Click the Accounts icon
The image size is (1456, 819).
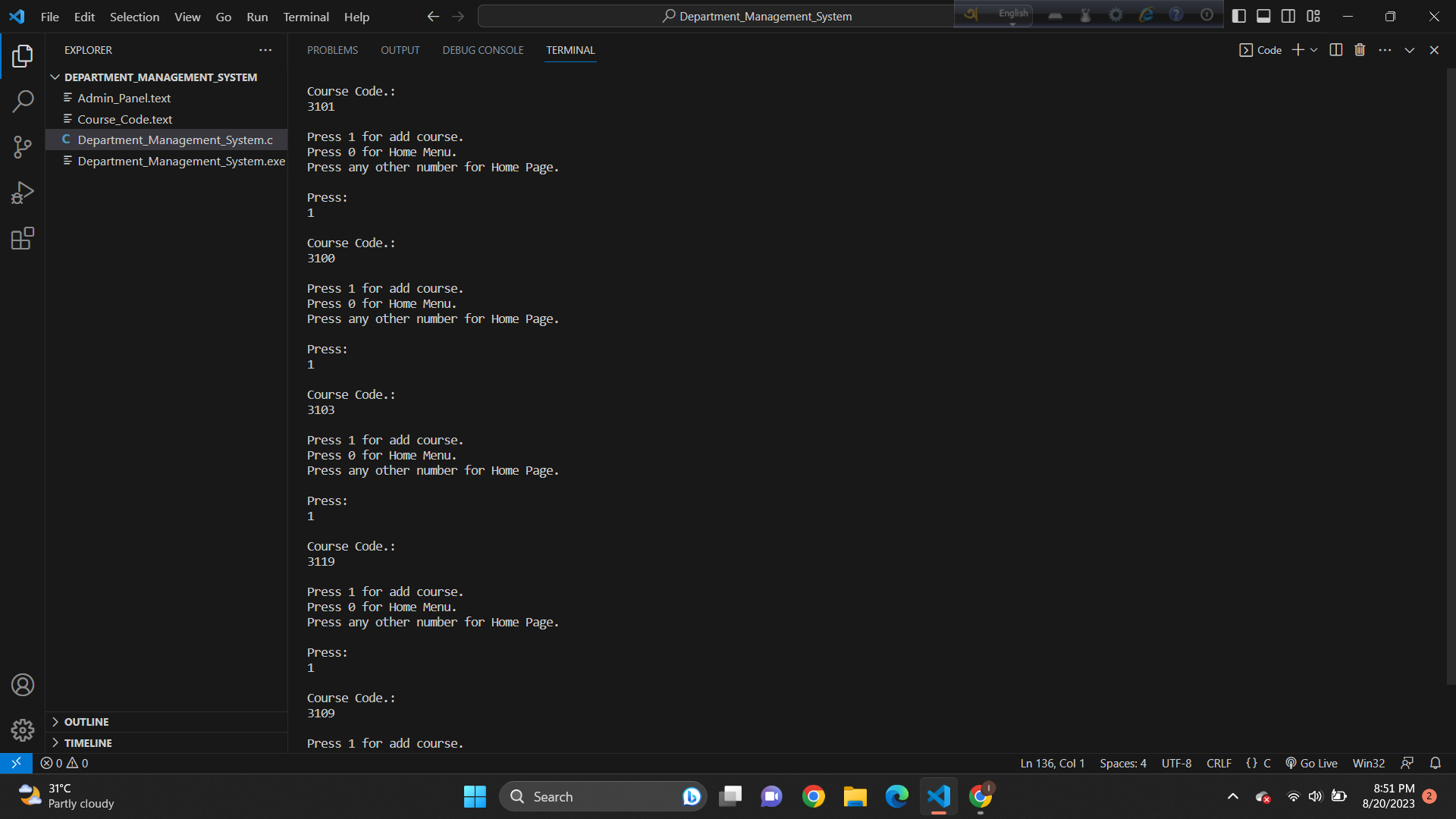23,685
